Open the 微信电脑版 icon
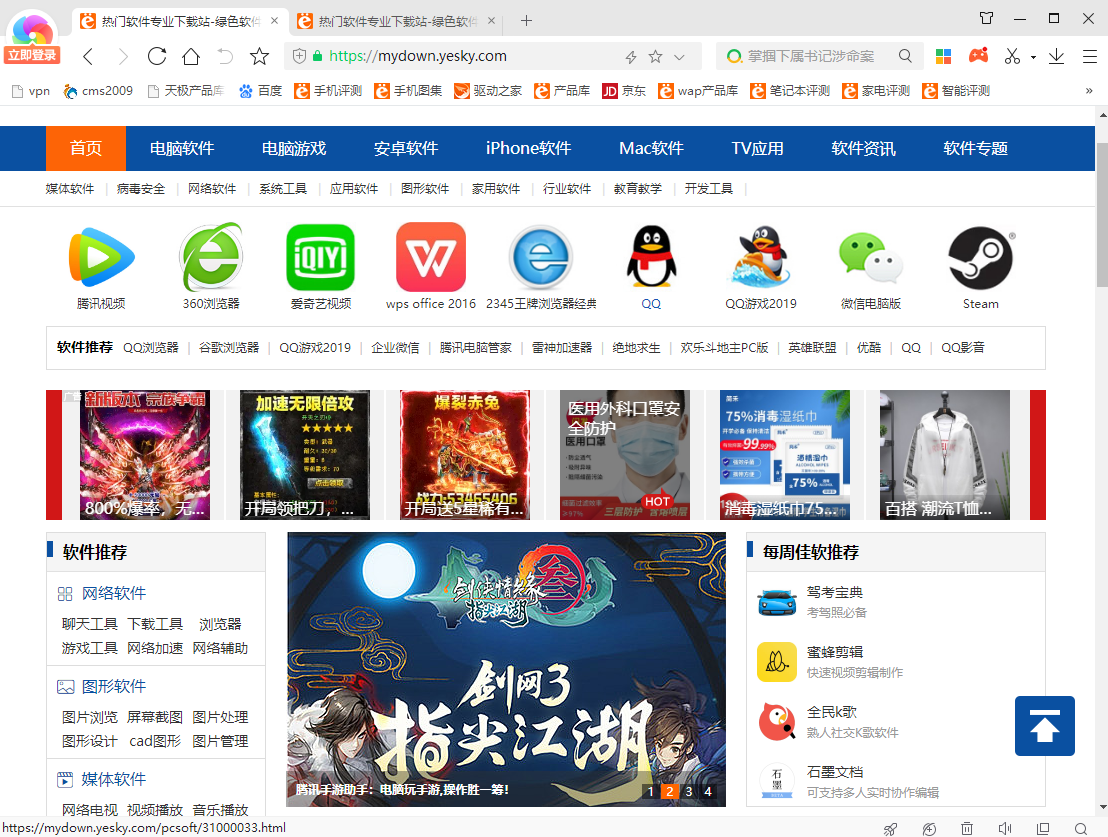 871,257
